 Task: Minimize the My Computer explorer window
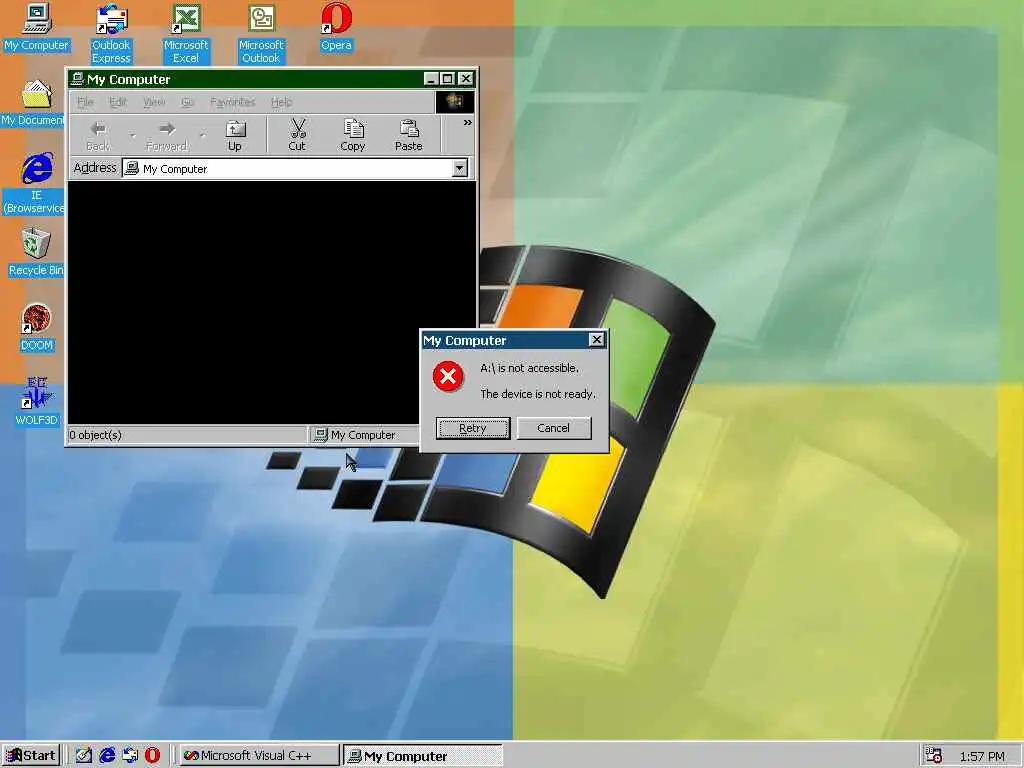pos(430,79)
